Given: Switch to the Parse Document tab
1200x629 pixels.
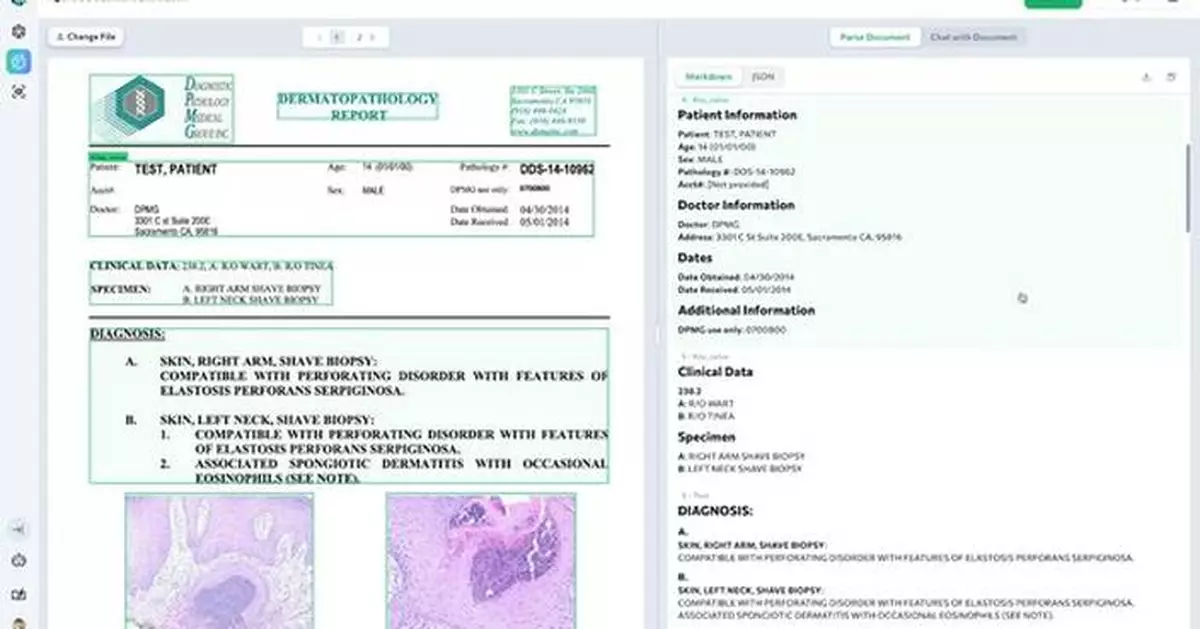Looking at the screenshot, I should click(875, 37).
